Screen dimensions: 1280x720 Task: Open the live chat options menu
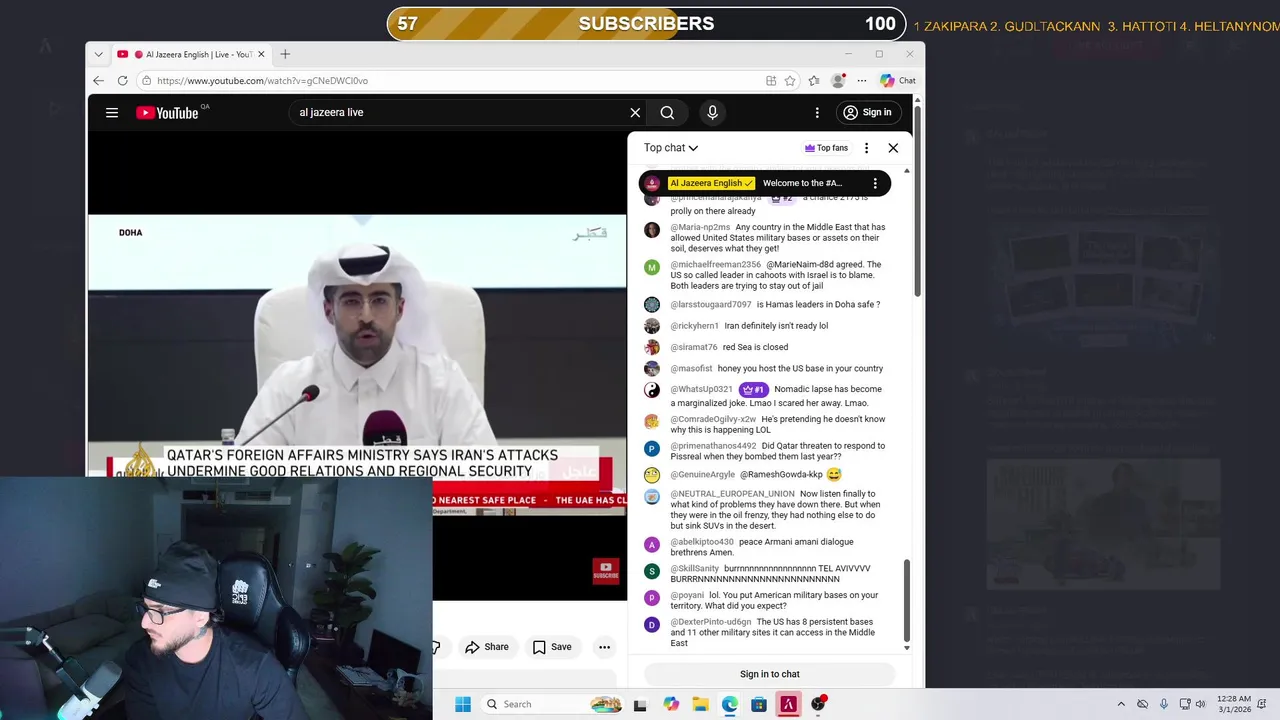(x=866, y=148)
